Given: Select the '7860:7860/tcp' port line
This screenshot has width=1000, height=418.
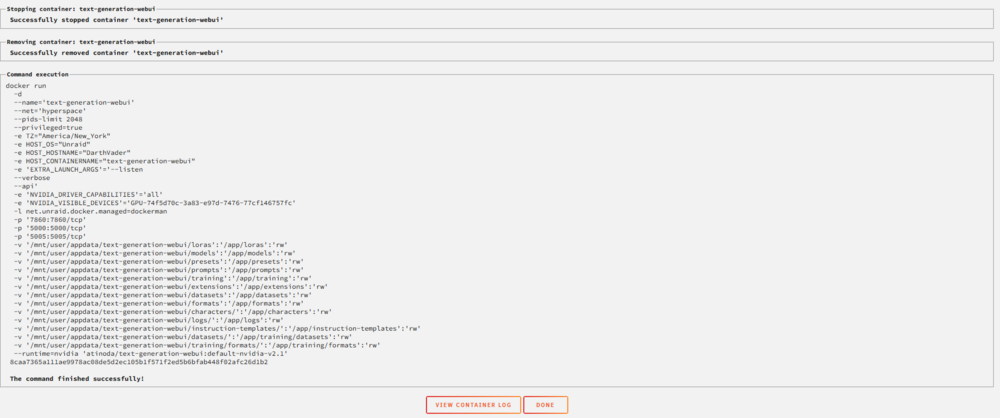Looking at the screenshot, I should tap(50, 219).
